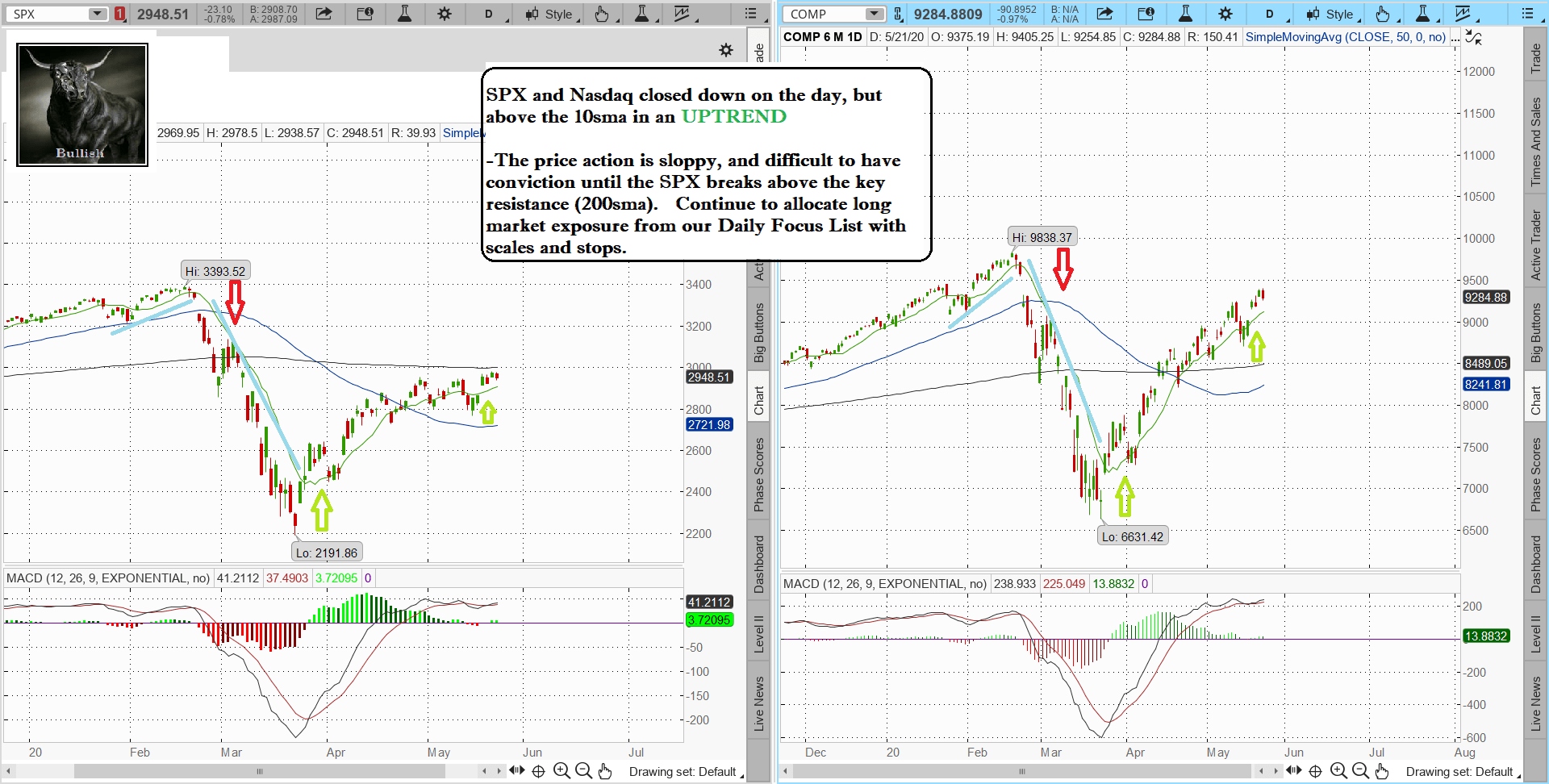This screenshot has width=1549, height=784.
Task: Switch to the Dashboard tab on right sidebar
Action: [1536, 564]
